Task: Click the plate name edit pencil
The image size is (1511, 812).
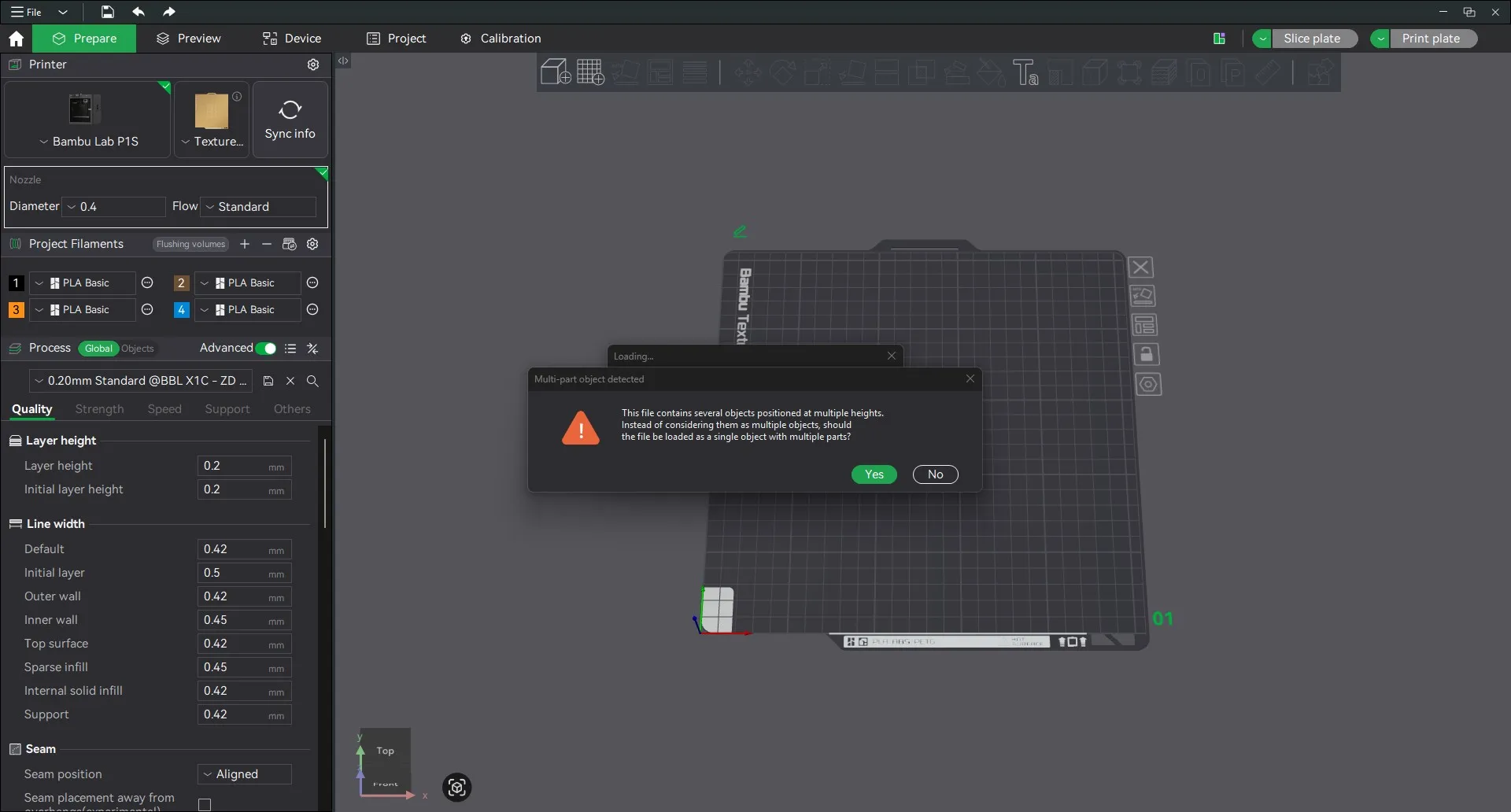Action: click(740, 231)
